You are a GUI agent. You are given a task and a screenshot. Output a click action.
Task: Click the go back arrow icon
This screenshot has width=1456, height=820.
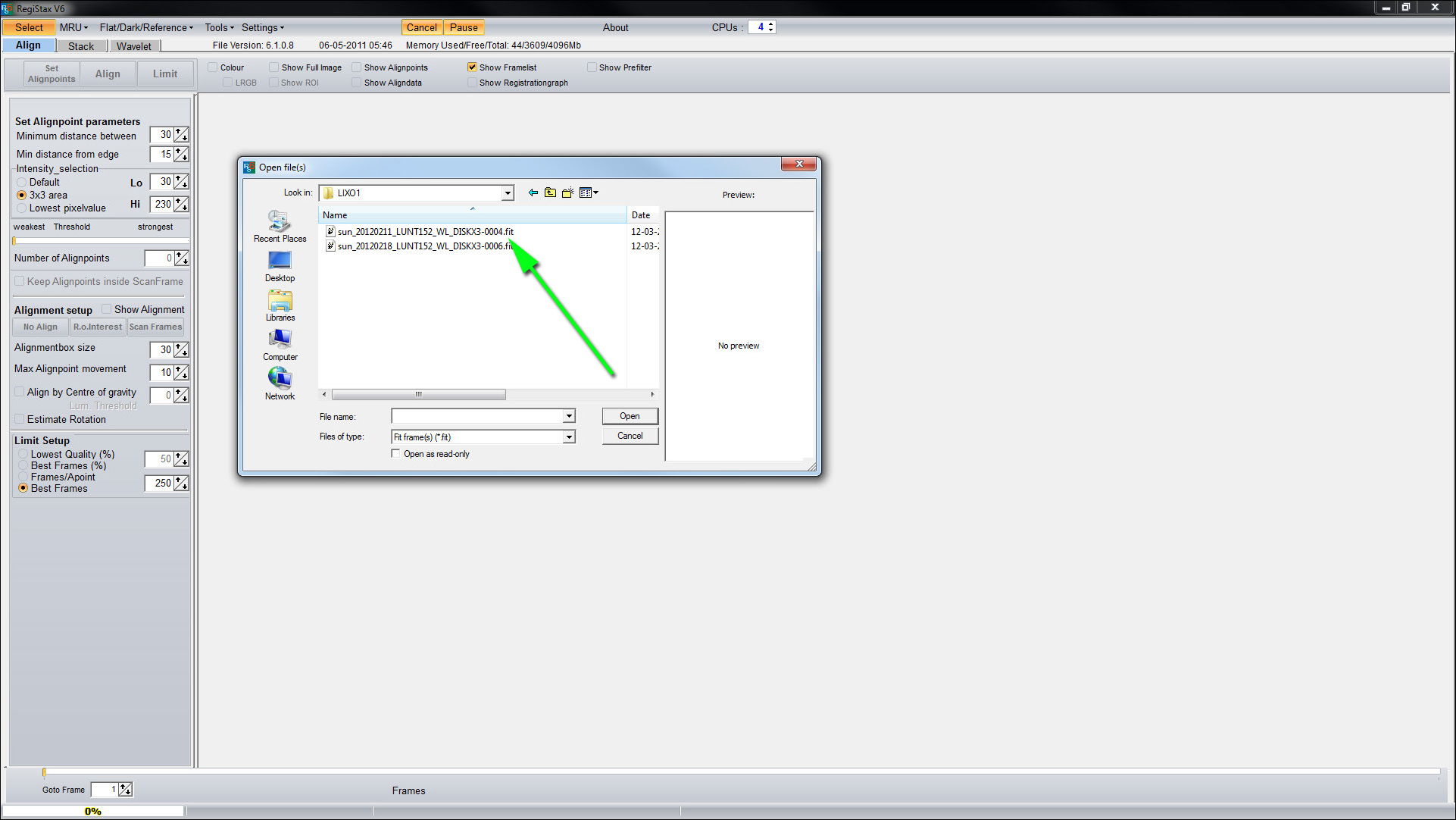click(533, 192)
